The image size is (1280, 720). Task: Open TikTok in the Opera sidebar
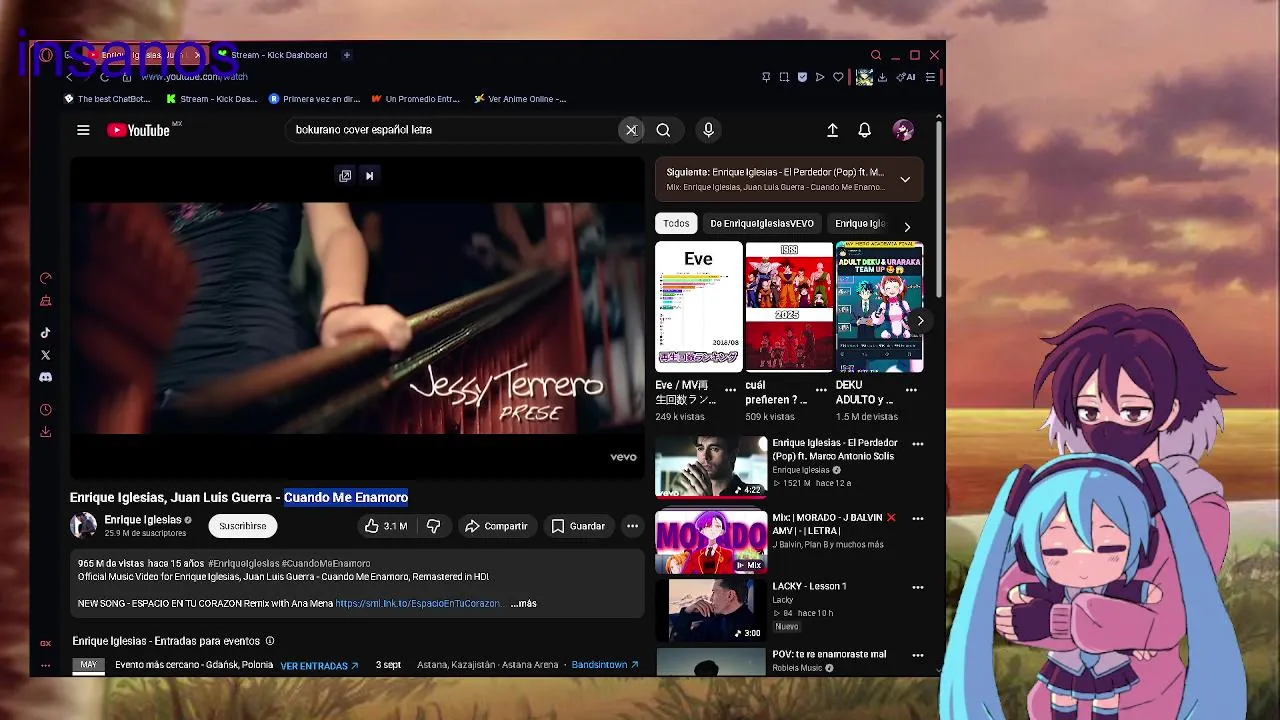pos(45,333)
